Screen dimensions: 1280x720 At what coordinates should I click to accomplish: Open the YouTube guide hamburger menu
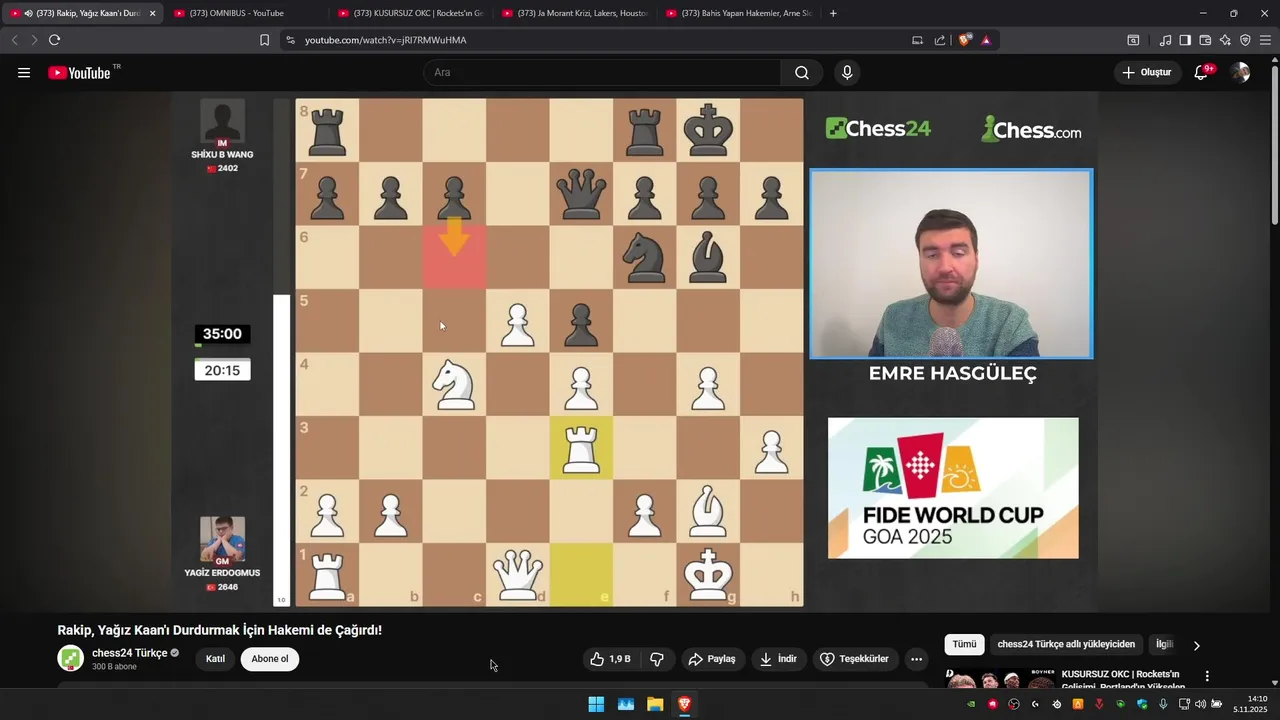click(x=24, y=72)
